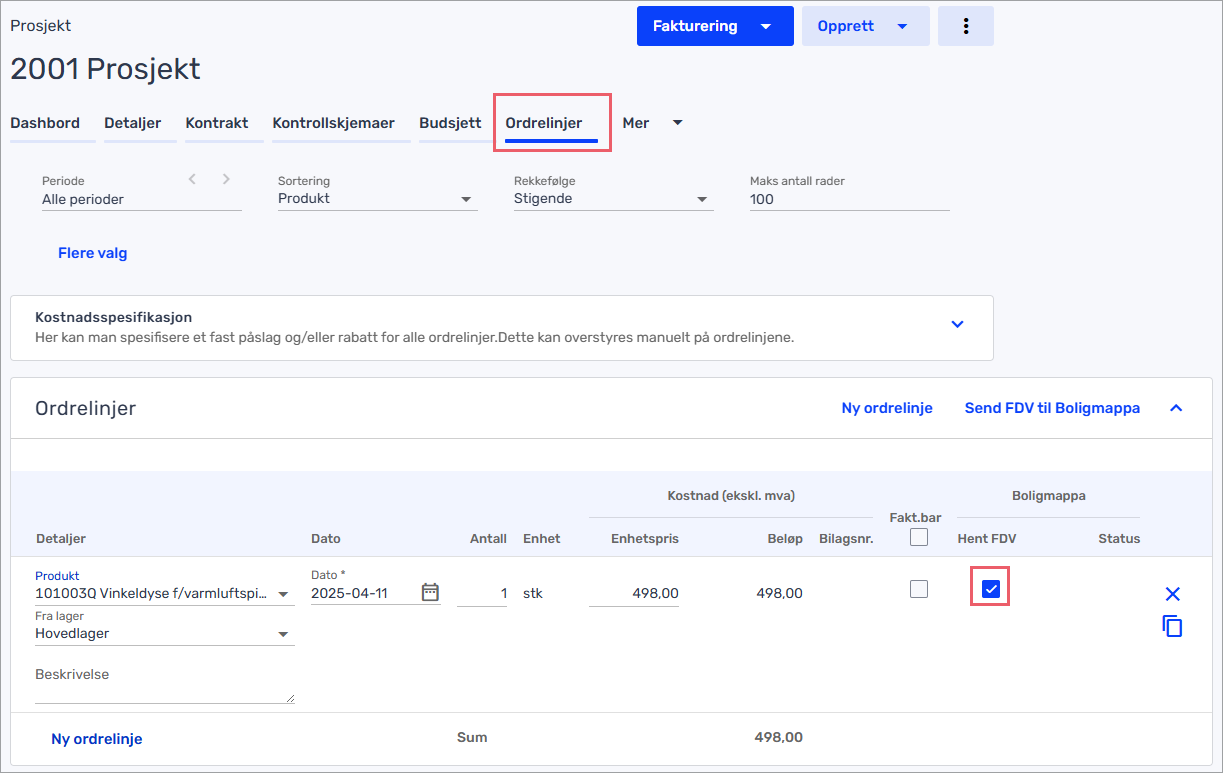Image resolution: width=1223 pixels, height=773 pixels.
Task: Click the Kostnad (ekskl. mva) column group header
Action: click(731, 495)
